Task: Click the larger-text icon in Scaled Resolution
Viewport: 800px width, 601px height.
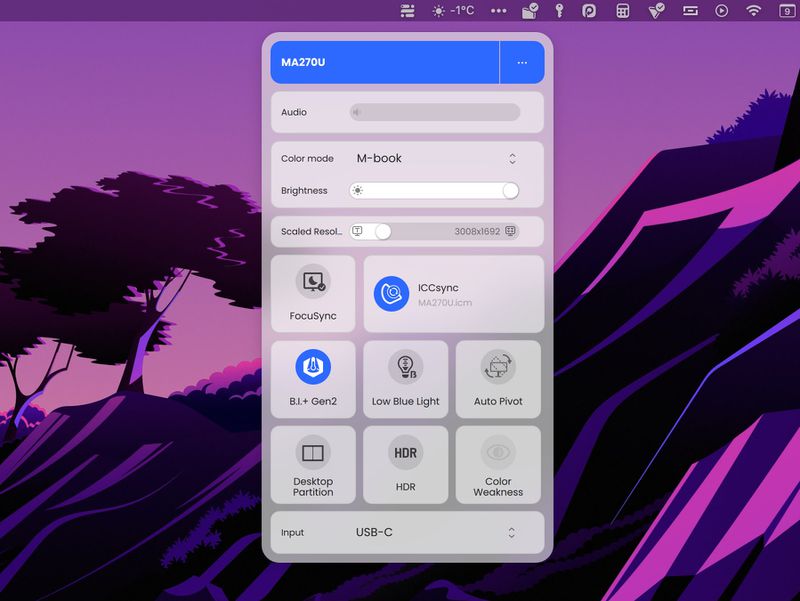Action: pyautogui.click(x=357, y=231)
